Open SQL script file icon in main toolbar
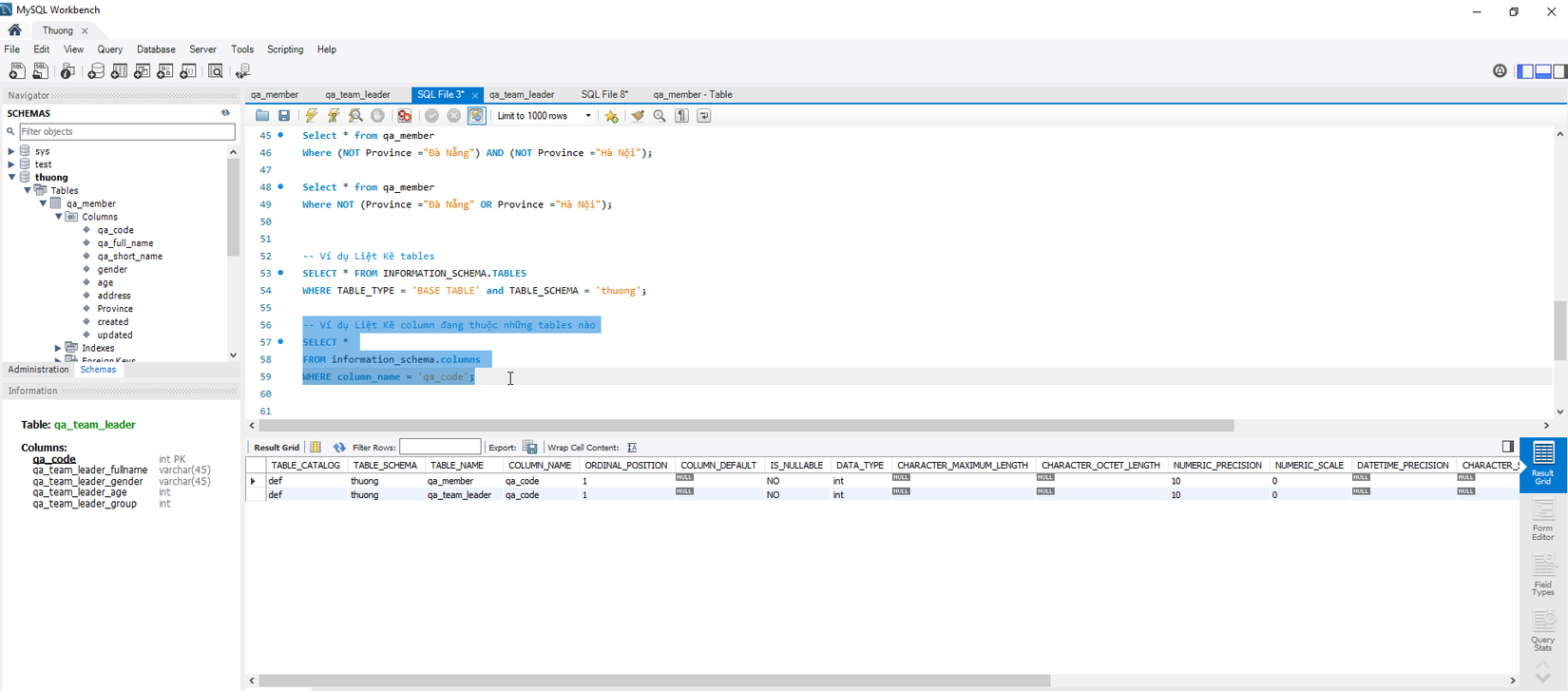Image resolution: width=1568 pixels, height=691 pixels. pyautogui.click(x=41, y=71)
